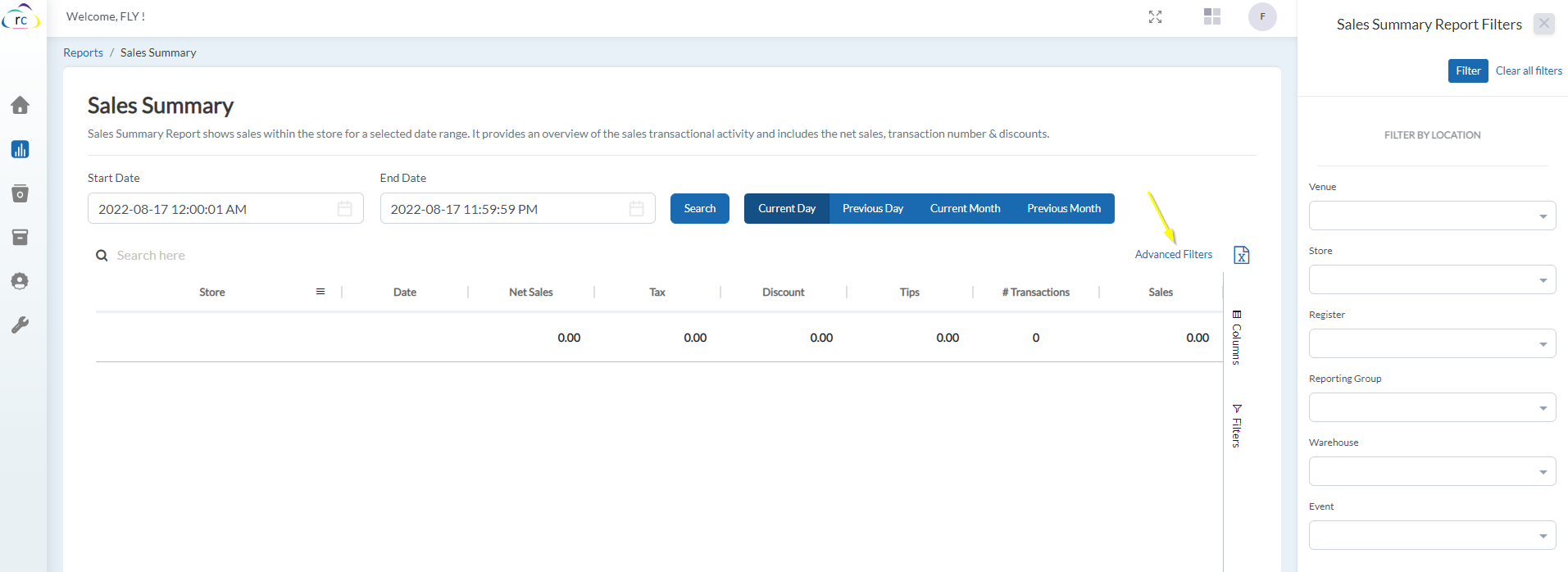
Task: Focus the End Date input field
Action: [x=517, y=208]
